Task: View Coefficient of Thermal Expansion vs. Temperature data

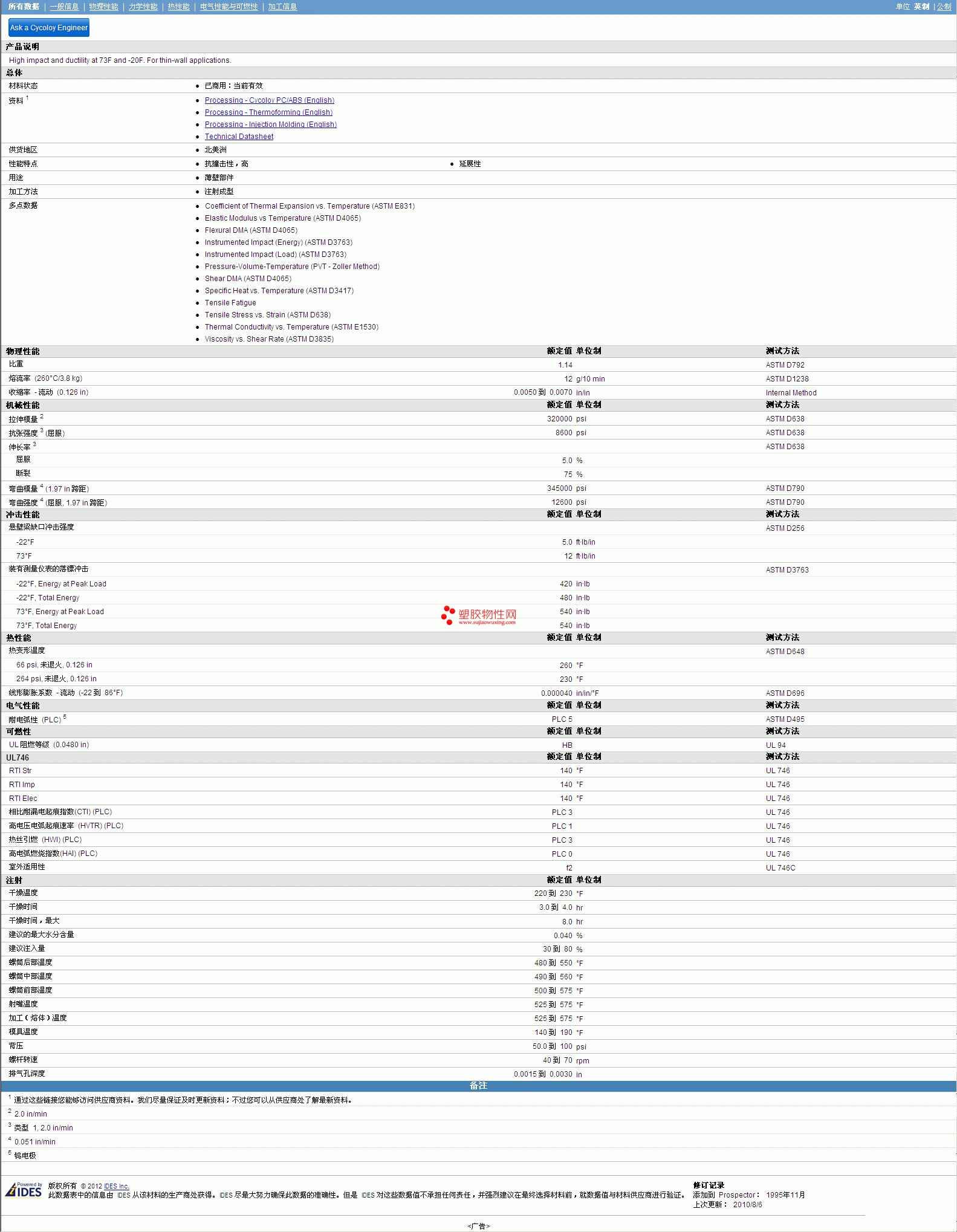Action: [310, 206]
